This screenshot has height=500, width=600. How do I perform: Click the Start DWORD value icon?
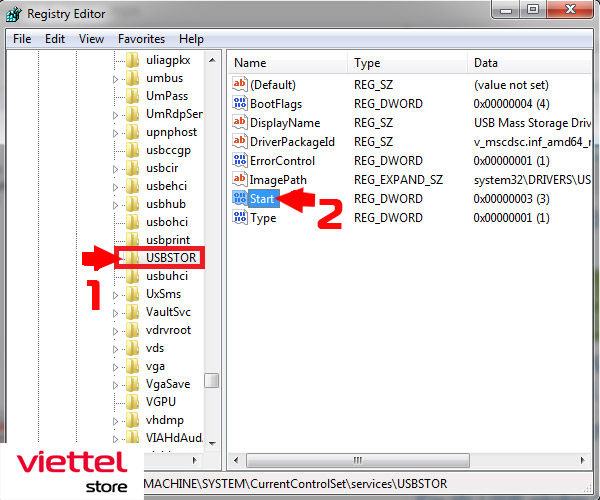[x=240, y=199]
